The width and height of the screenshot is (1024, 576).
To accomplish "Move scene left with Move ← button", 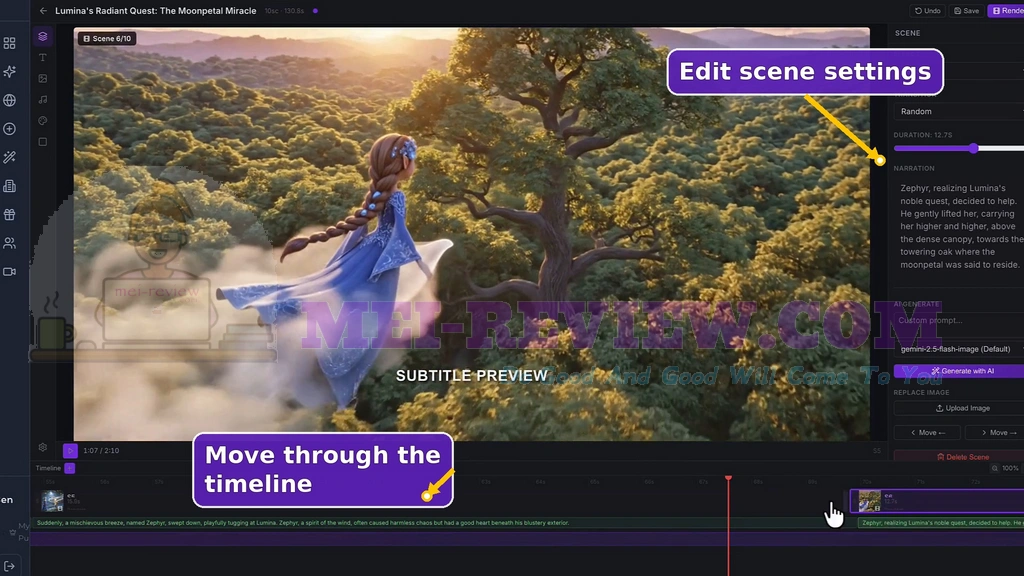I will pyautogui.click(x=927, y=432).
